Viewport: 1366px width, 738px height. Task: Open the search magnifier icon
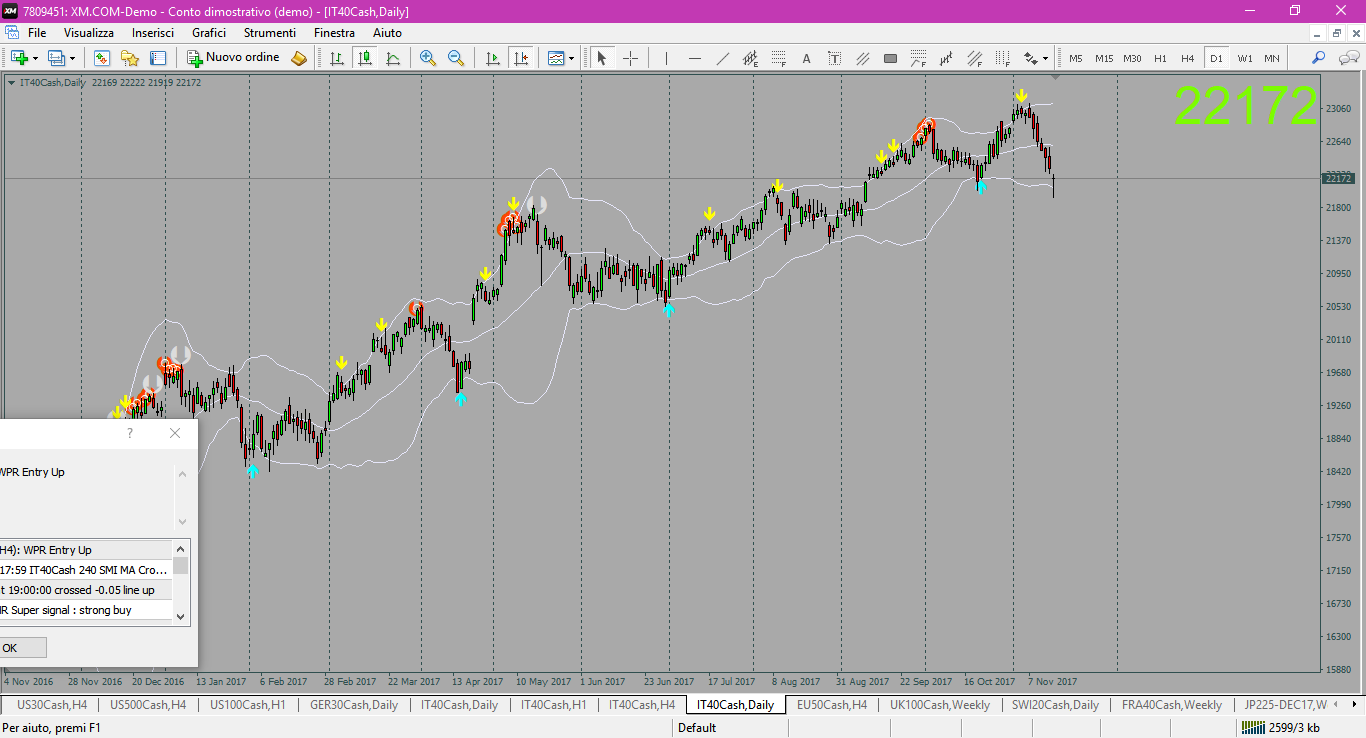(1319, 58)
